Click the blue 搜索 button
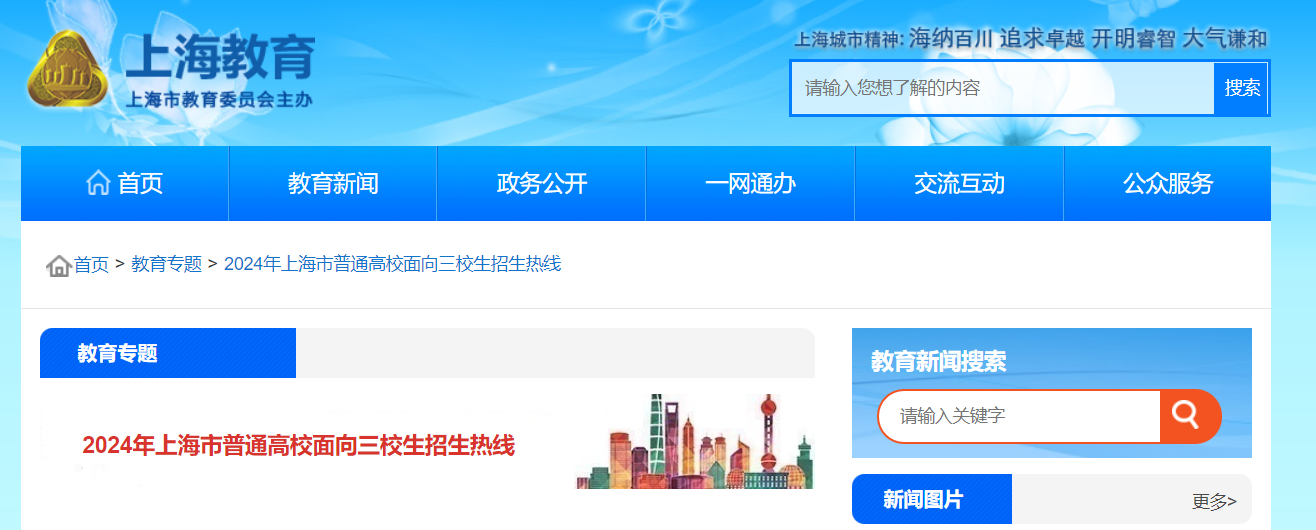The height and width of the screenshot is (530, 1316). 1241,88
